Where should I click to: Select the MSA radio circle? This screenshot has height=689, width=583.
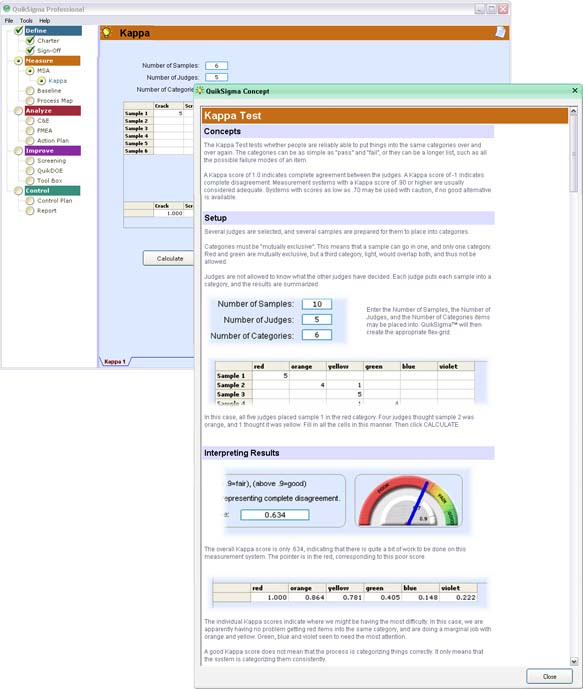coord(30,71)
